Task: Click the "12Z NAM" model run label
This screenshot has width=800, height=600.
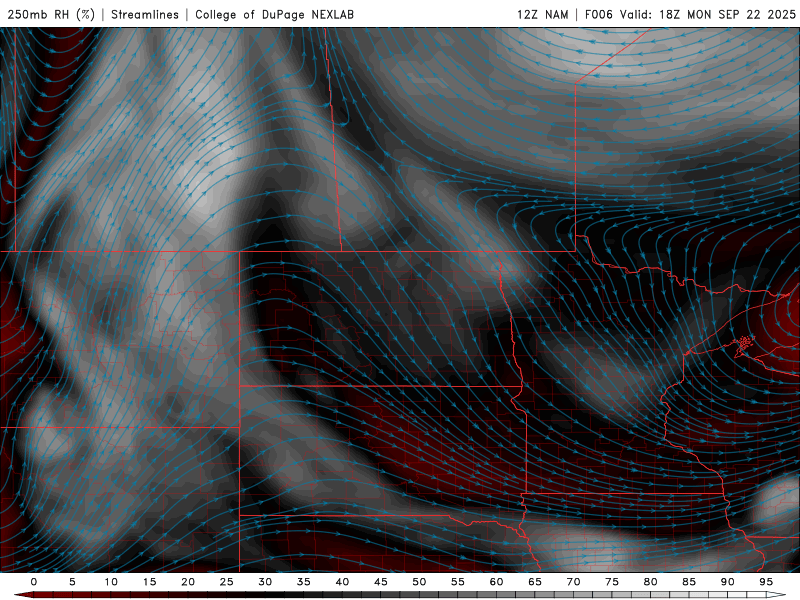Action: coord(542,14)
